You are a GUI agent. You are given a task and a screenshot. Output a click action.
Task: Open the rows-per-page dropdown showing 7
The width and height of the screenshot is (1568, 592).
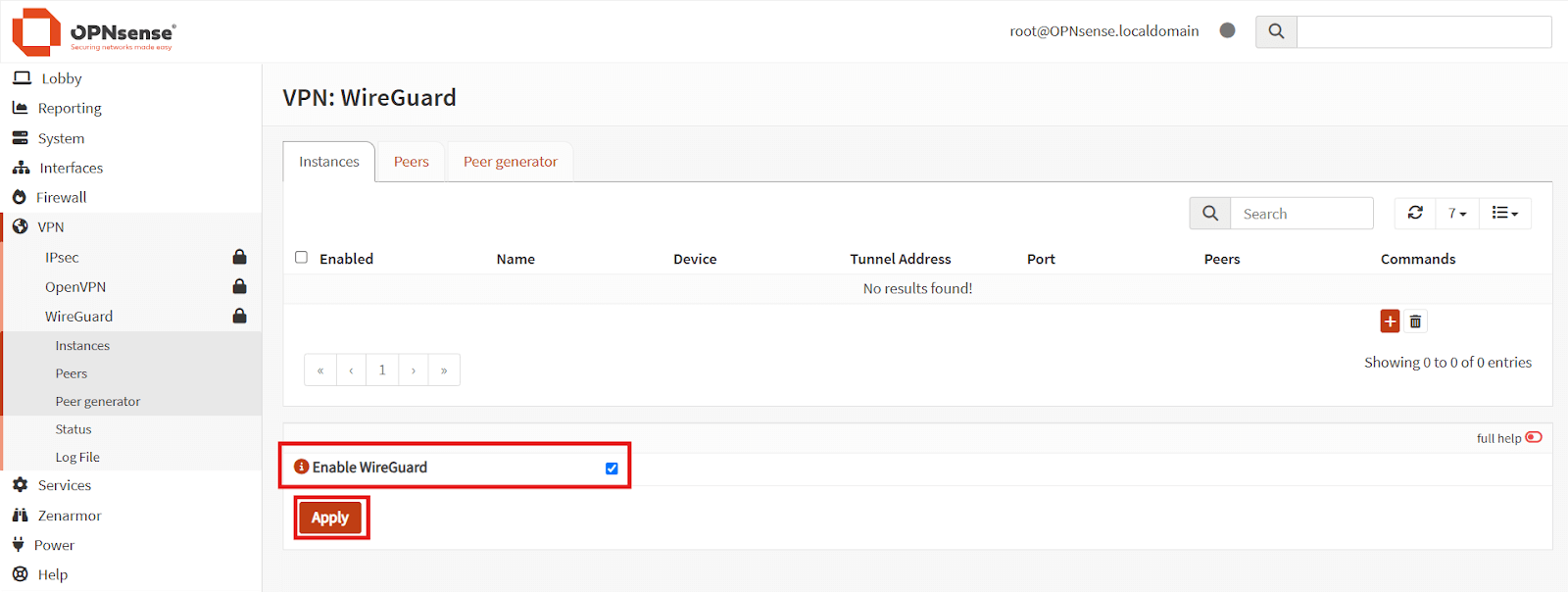pos(1457,213)
